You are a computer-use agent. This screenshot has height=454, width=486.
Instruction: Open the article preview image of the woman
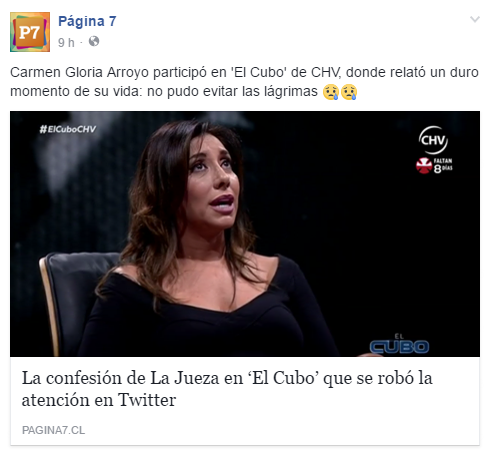coord(245,234)
